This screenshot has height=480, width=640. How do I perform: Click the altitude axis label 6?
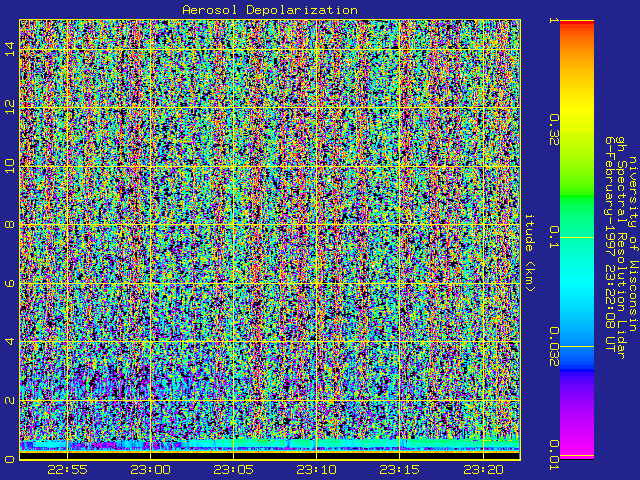tap(10, 283)
